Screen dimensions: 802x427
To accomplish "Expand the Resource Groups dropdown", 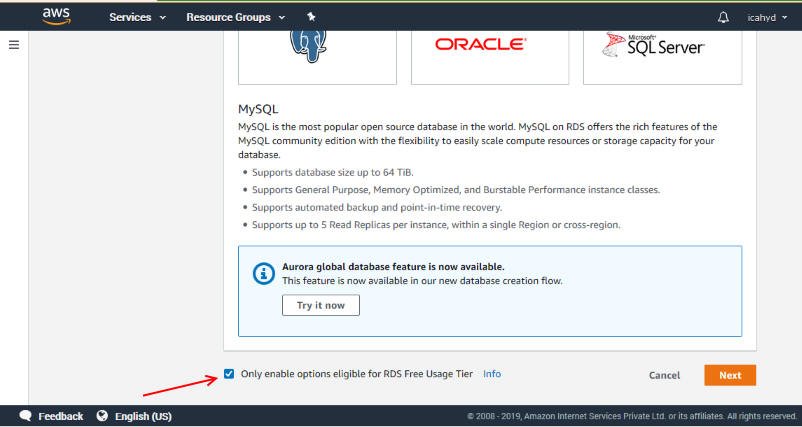I will coord(236,17).
